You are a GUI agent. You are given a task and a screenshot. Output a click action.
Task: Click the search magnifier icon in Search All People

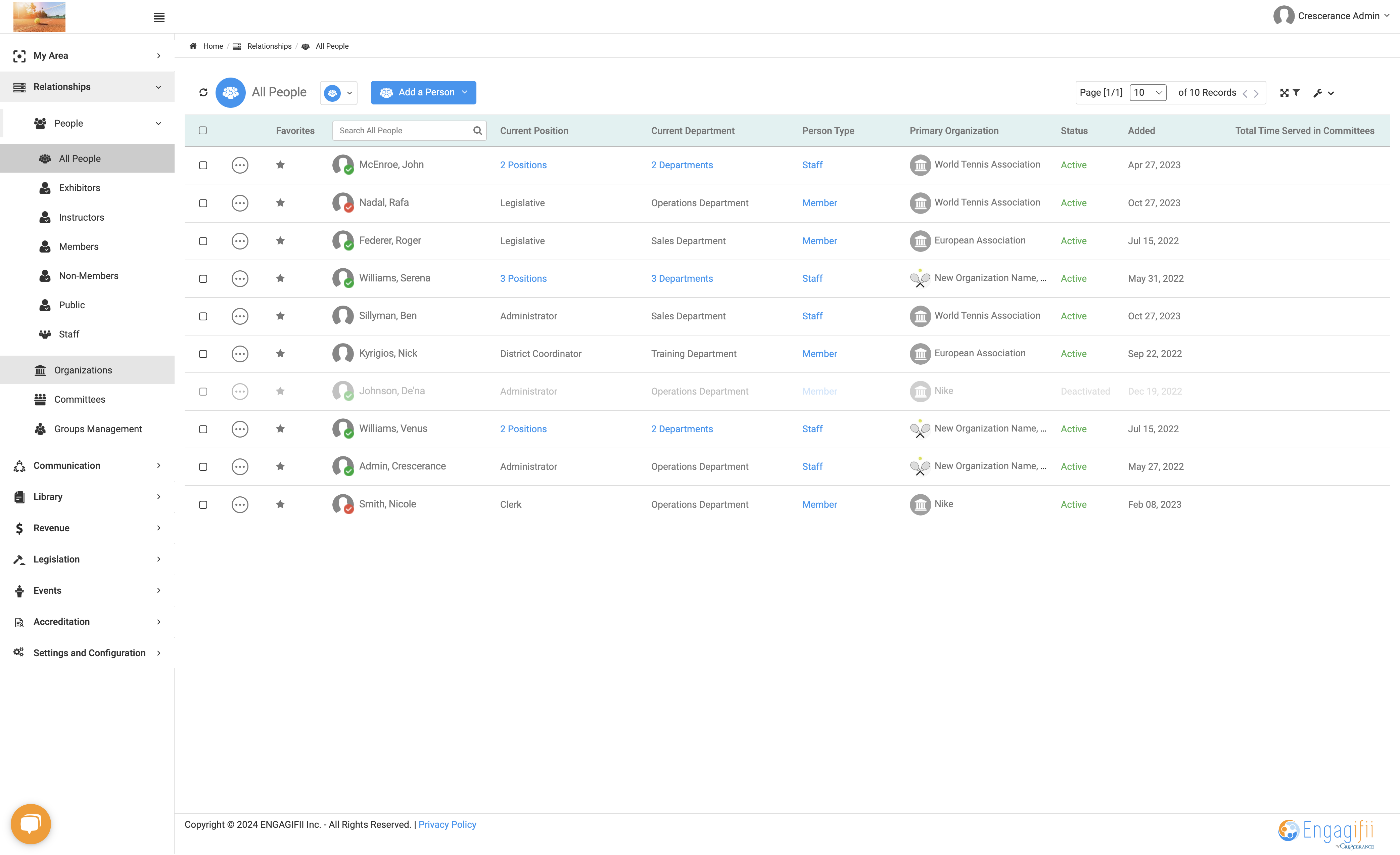coord(477,131)
